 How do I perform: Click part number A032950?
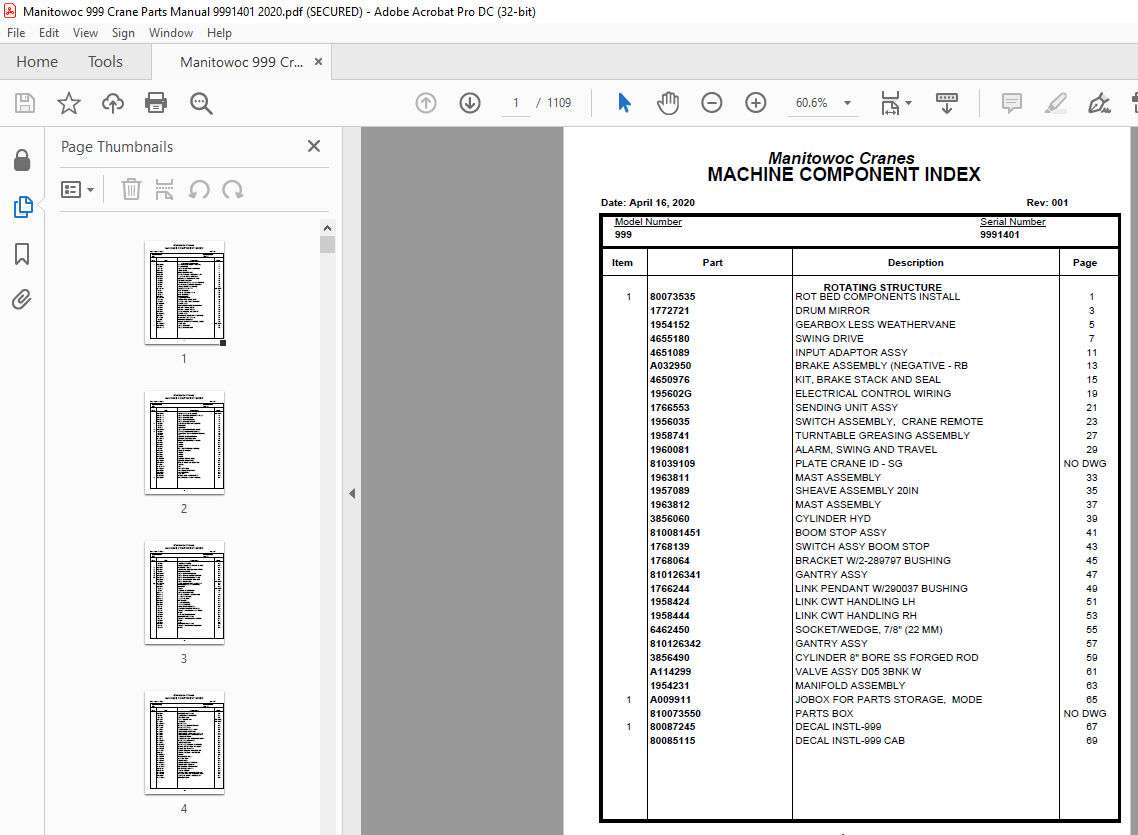tap(671, 366)
